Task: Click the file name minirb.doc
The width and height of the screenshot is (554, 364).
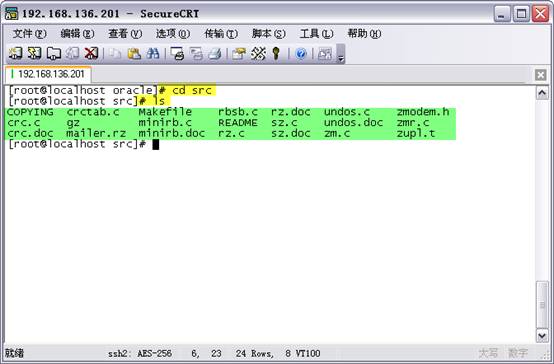Action: pos(172,133)
